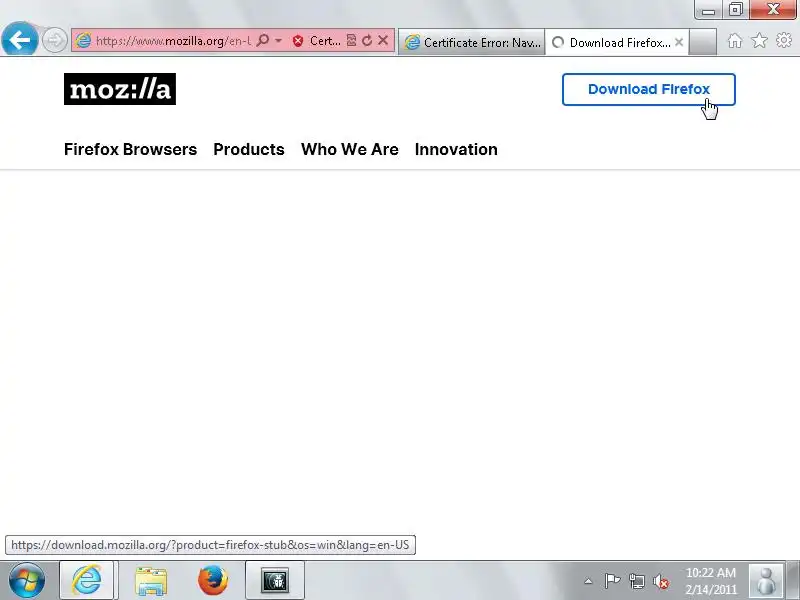Open the clock showing 10:22 AM

pos(711,581)
